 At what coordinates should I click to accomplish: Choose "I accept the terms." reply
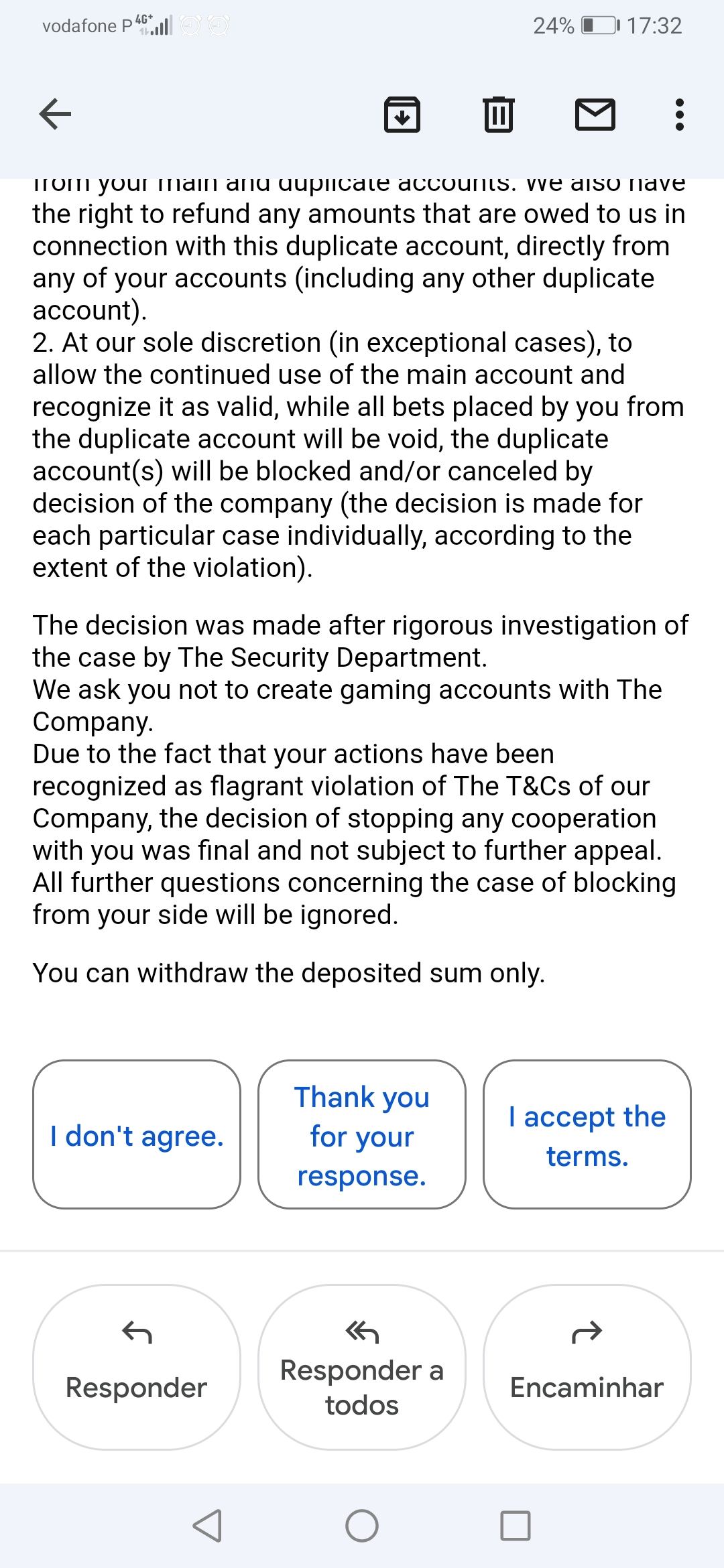pyautogui.click(x=587, y=1135)
